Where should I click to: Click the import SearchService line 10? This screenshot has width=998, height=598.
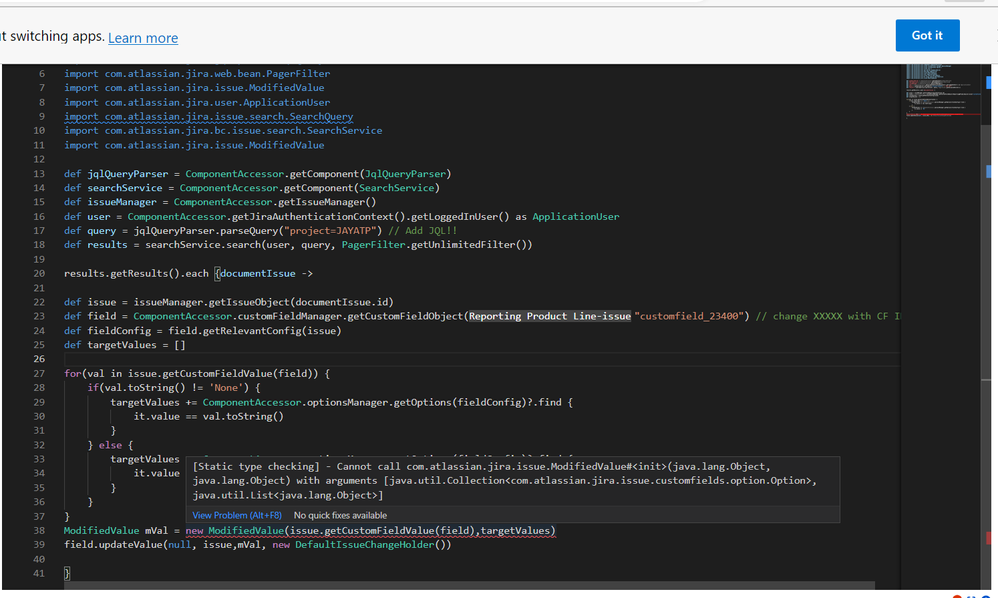click(223, 130)
